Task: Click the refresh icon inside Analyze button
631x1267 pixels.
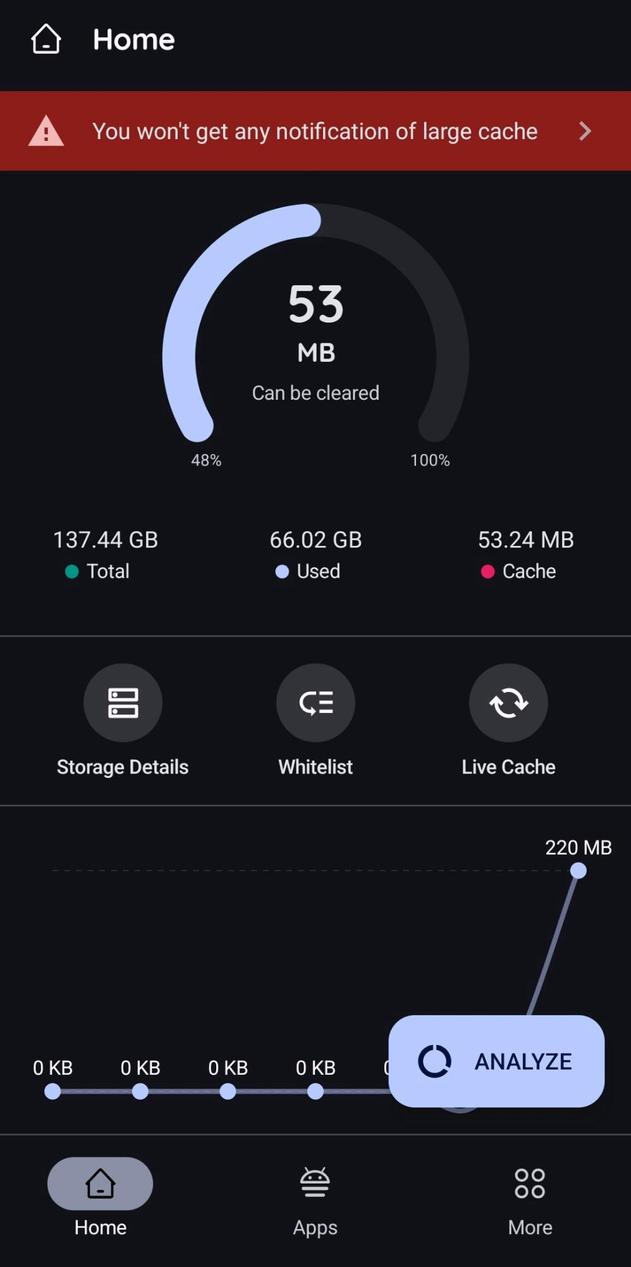Action: tap(434, 1060)
